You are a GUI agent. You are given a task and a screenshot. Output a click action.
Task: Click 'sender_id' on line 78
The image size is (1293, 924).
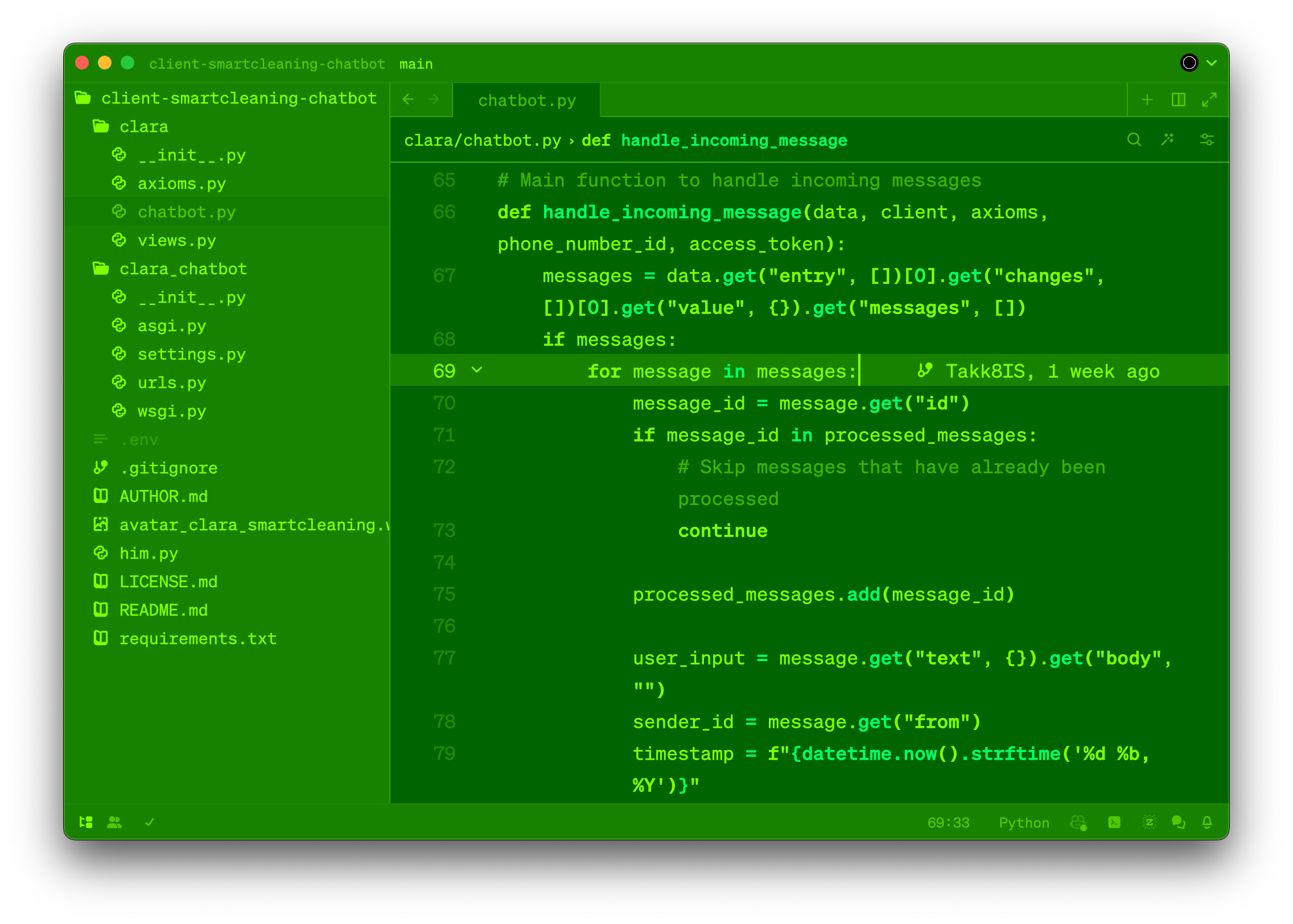683,722
